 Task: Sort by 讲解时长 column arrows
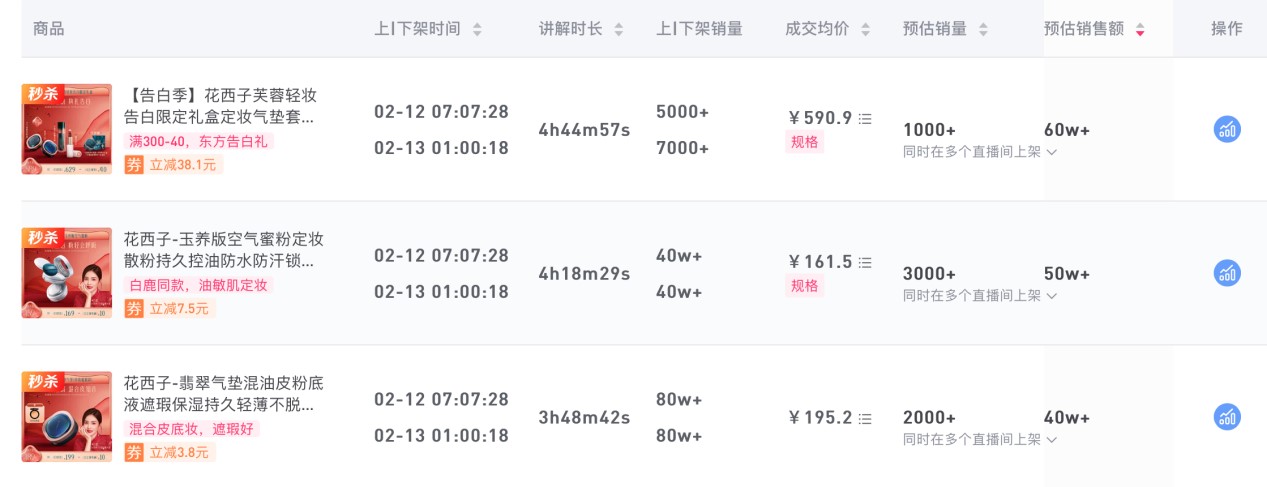coord(619,30)
